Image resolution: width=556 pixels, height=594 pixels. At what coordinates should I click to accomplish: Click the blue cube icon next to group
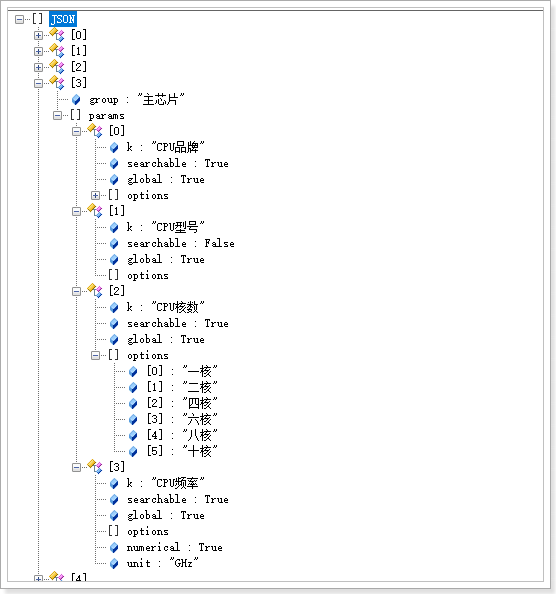(76, 100)
